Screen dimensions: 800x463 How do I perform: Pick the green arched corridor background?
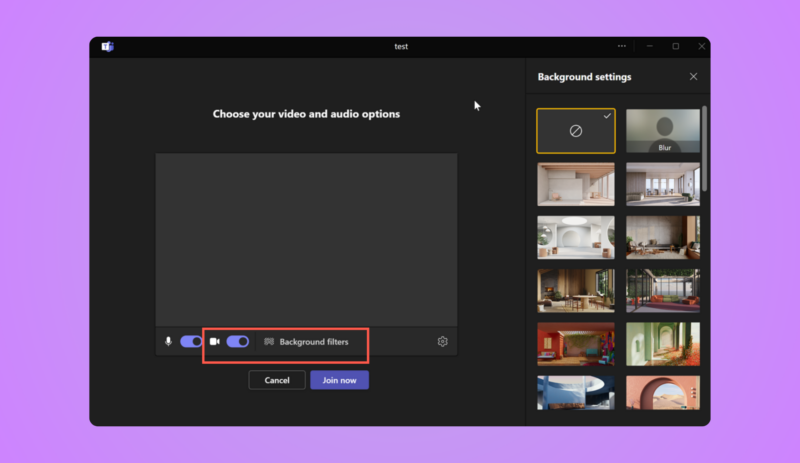coord(663,344)
